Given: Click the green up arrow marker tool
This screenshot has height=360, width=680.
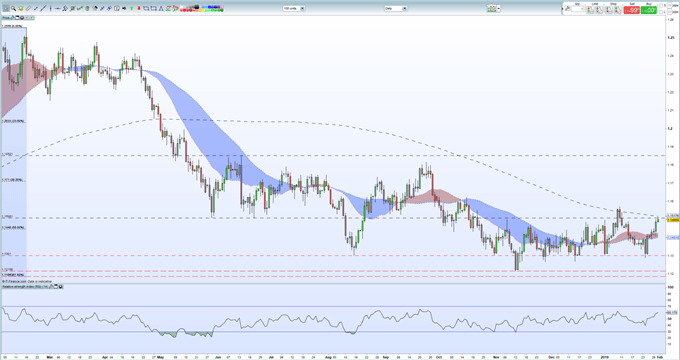Looking at the screenshot, I should tap(131, 8).
